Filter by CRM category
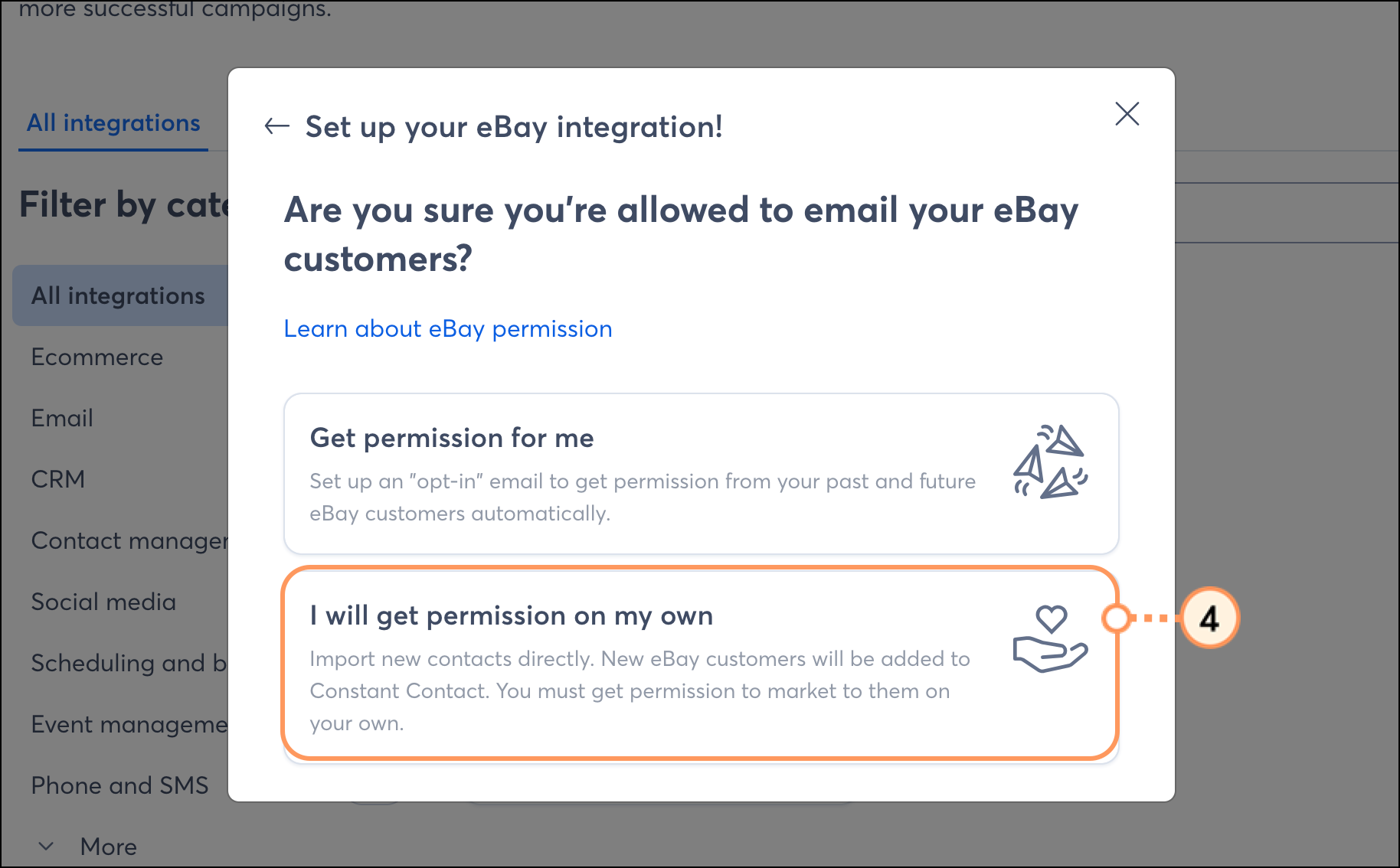This screenshot has width=1400, height=868. click(58, 479)
